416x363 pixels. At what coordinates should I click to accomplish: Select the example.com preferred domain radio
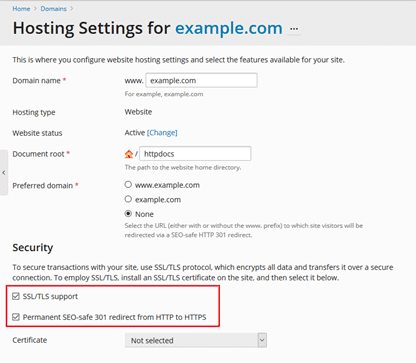[x=128, y=199]
